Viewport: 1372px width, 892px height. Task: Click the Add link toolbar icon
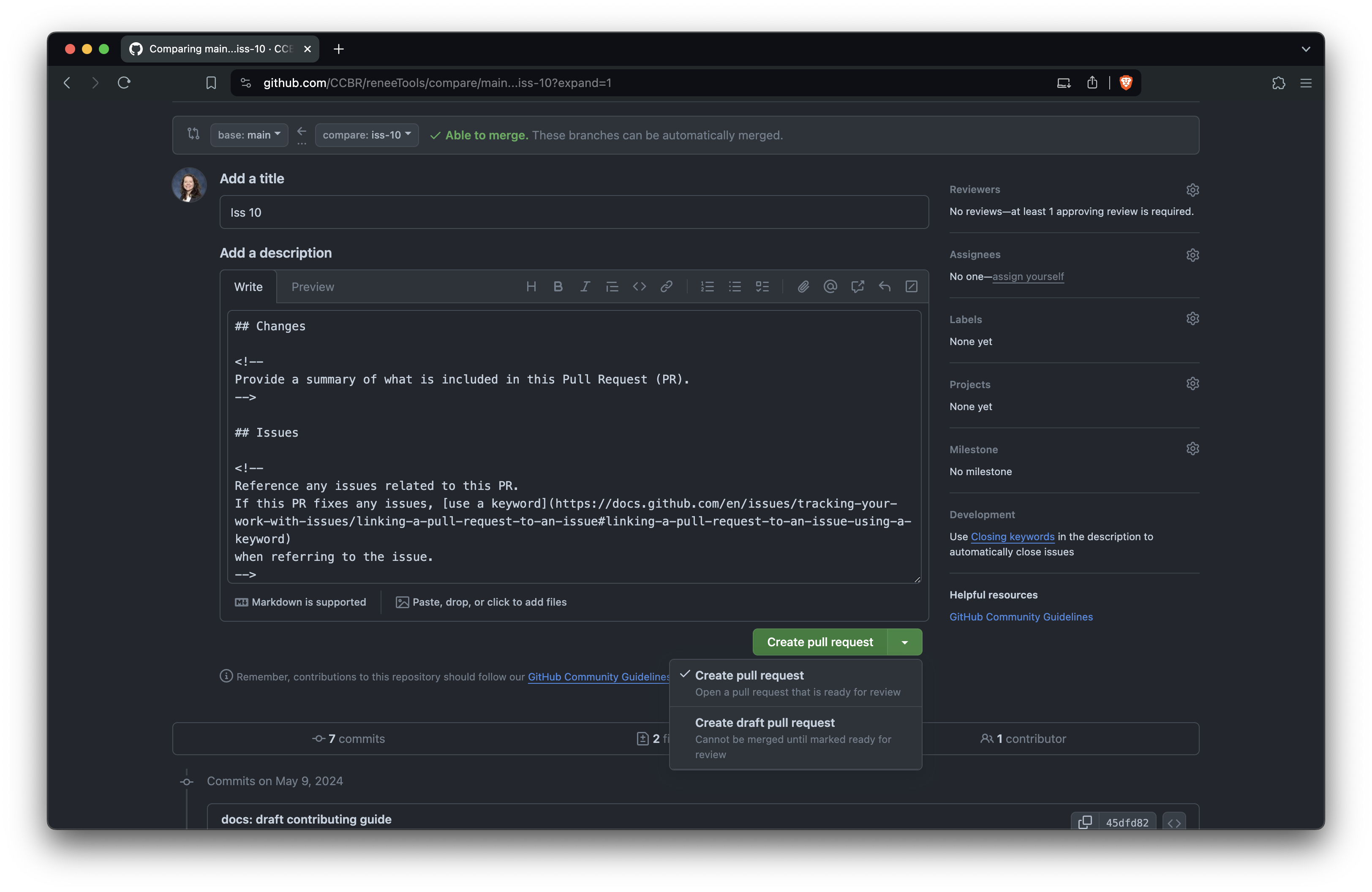tap(666, 286)
